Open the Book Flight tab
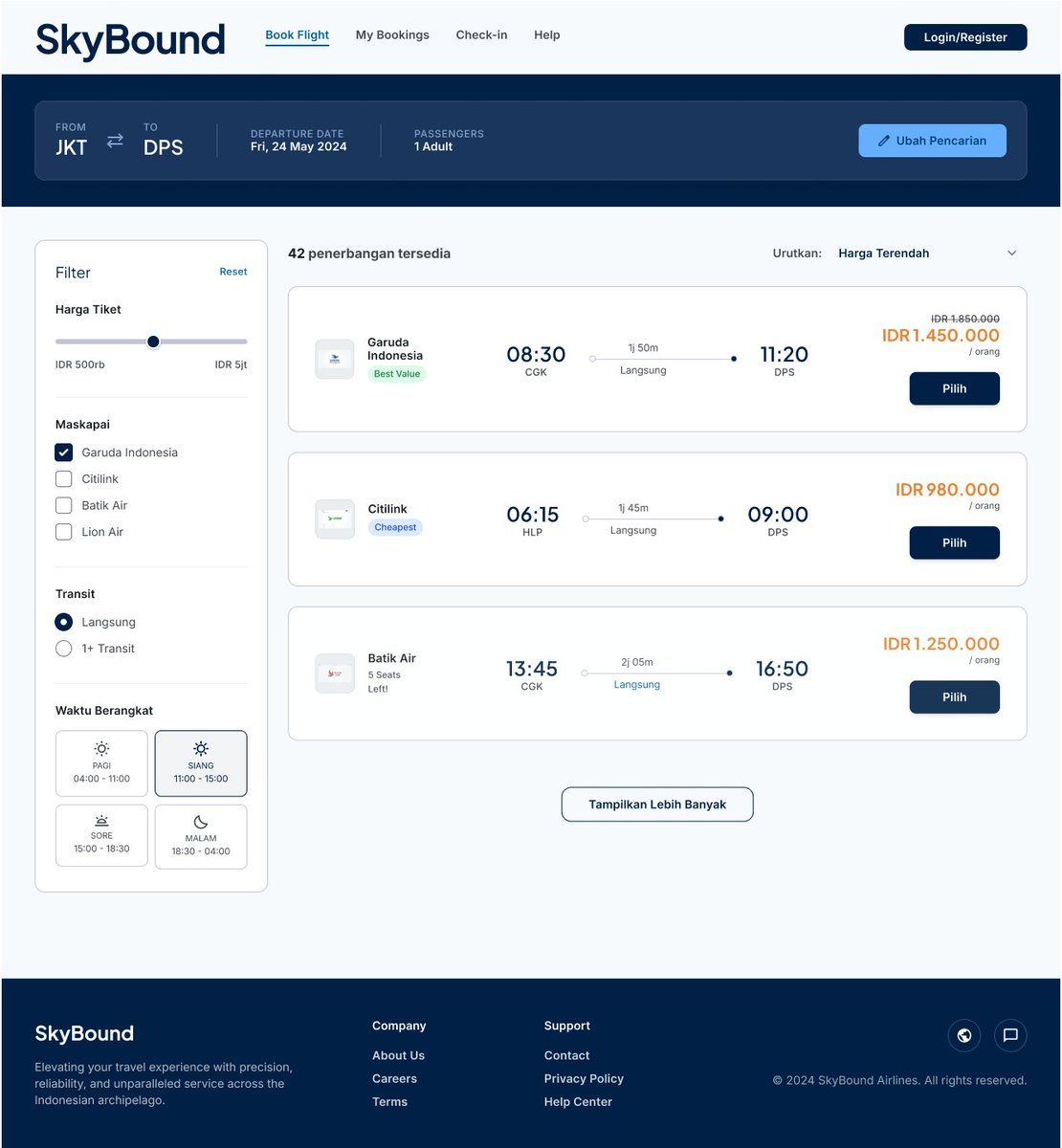The height and width of the screenshot is (1148, 1062). [297, 35]
